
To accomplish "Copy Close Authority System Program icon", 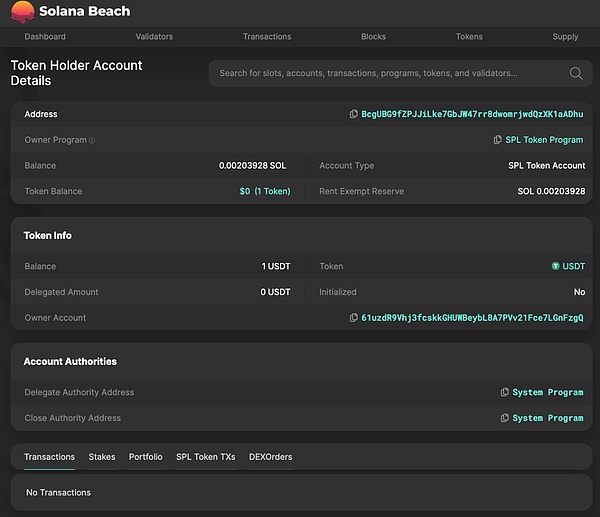I will 505,419.
